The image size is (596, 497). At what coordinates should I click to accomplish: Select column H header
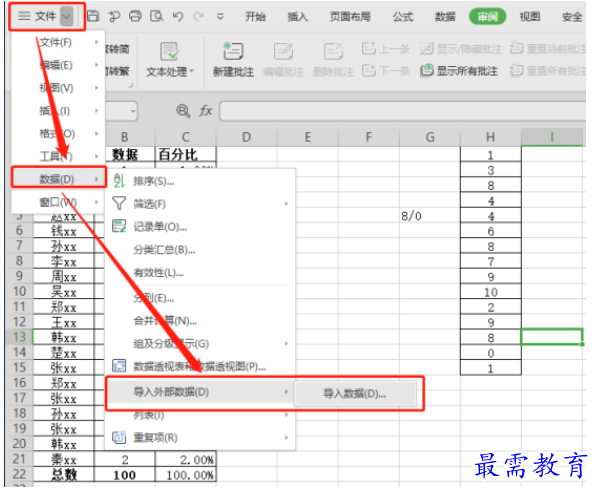coord(490,137)
